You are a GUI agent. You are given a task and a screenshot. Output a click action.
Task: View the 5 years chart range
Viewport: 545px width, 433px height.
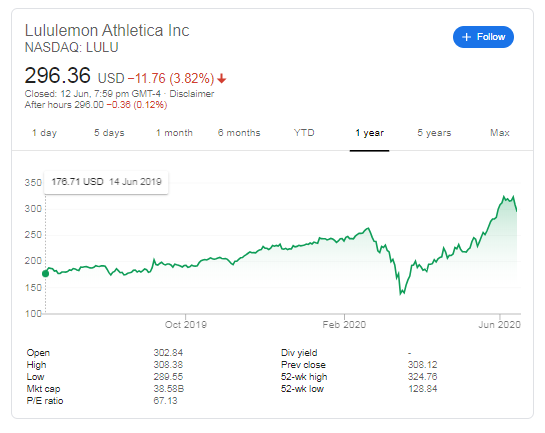pos(434,133)
